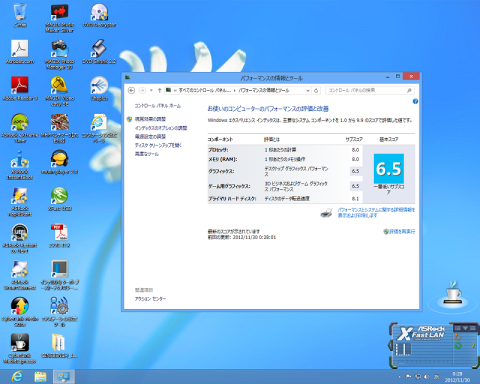View and print detailed performance information

pyautogui.click(x=376, y=213)
